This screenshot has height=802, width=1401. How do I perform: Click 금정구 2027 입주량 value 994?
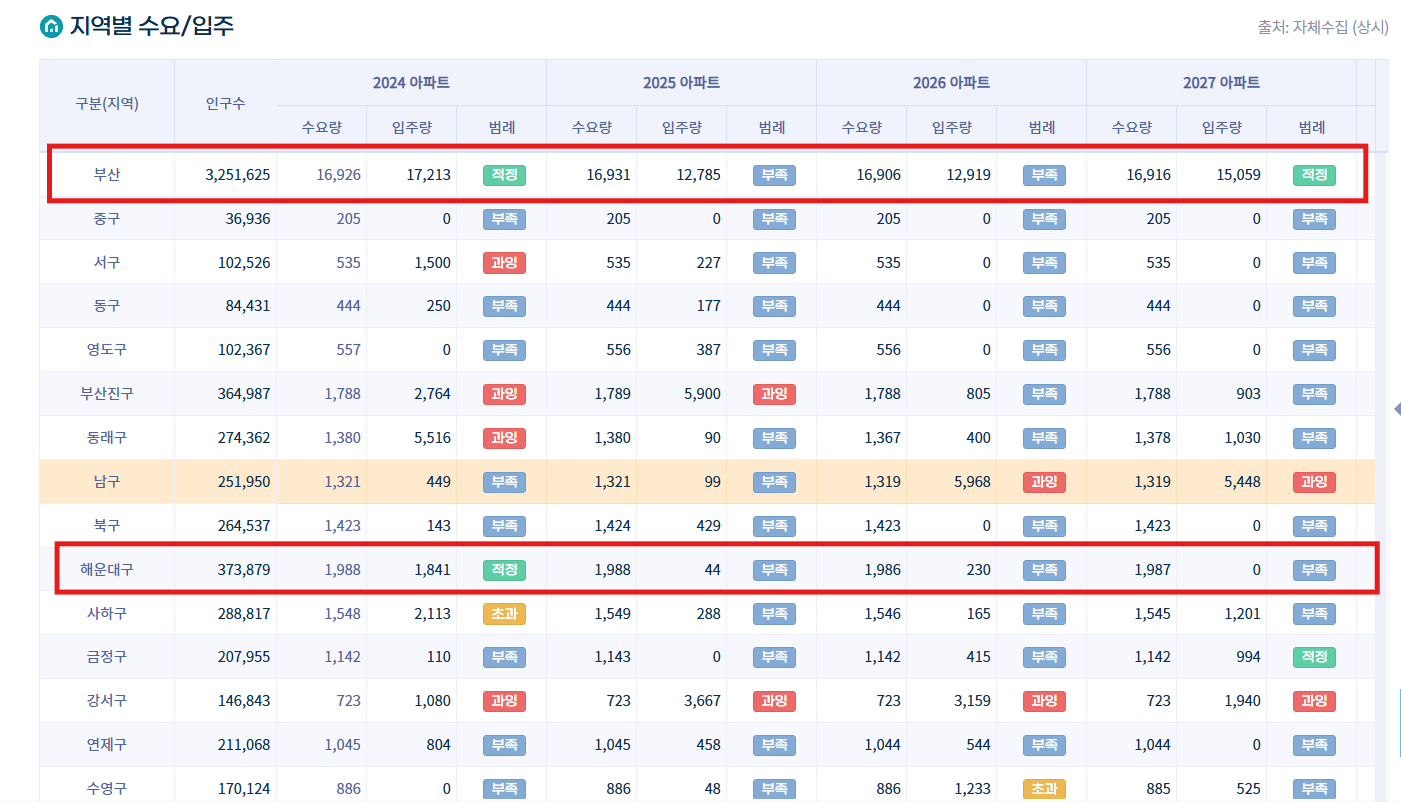pos(1249,657)
